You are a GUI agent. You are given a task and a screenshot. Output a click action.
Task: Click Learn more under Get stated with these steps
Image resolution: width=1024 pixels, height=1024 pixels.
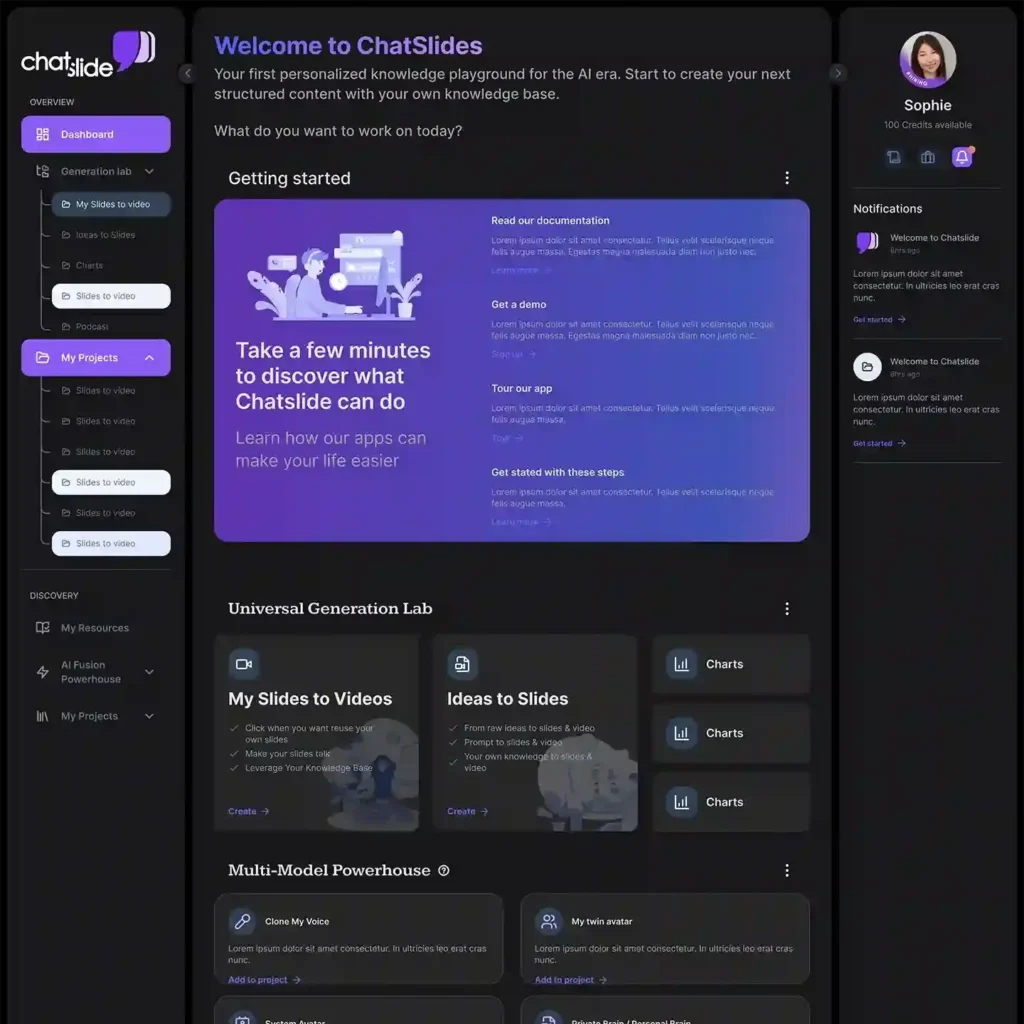[x=521, y=522]
